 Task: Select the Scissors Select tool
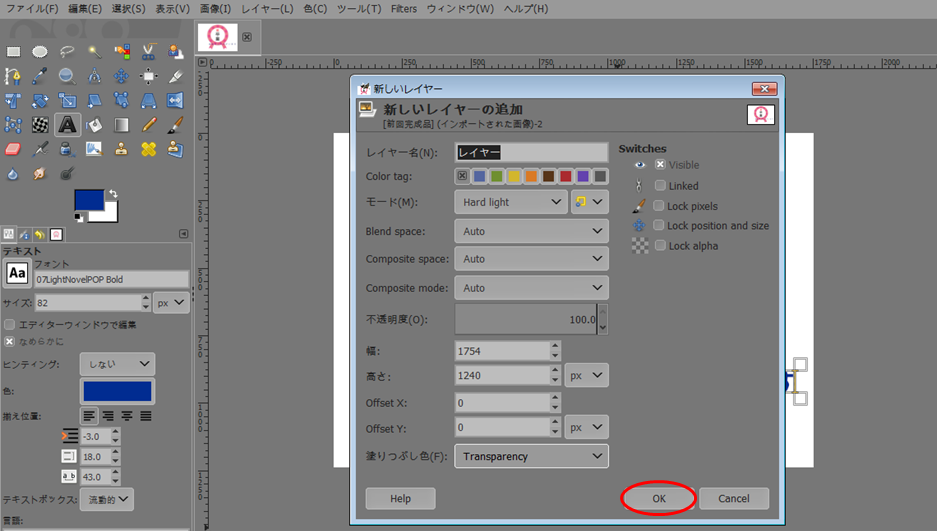[149, 52]
